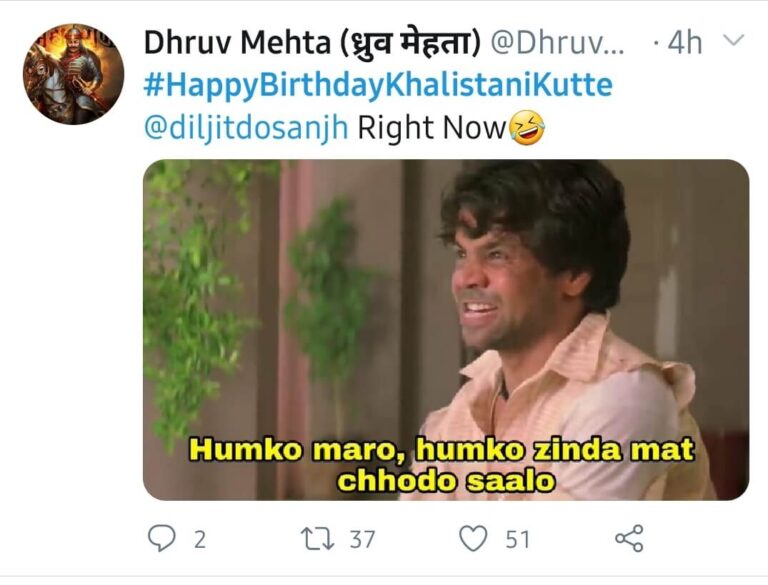
Task: Click the retweet count 37
Action: (362, 539)
